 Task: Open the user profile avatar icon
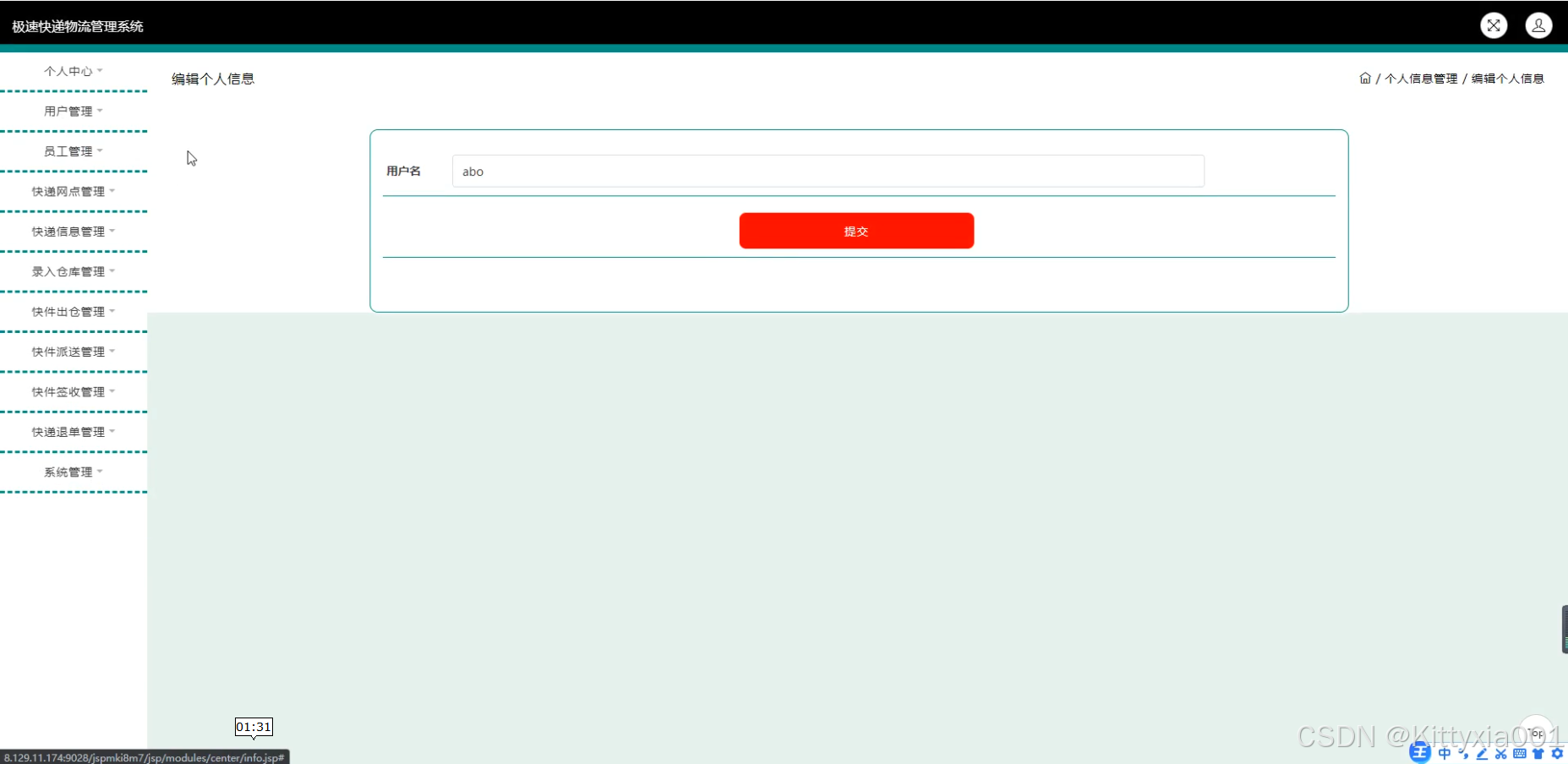pyautogui.click(x=1538, y=25)
